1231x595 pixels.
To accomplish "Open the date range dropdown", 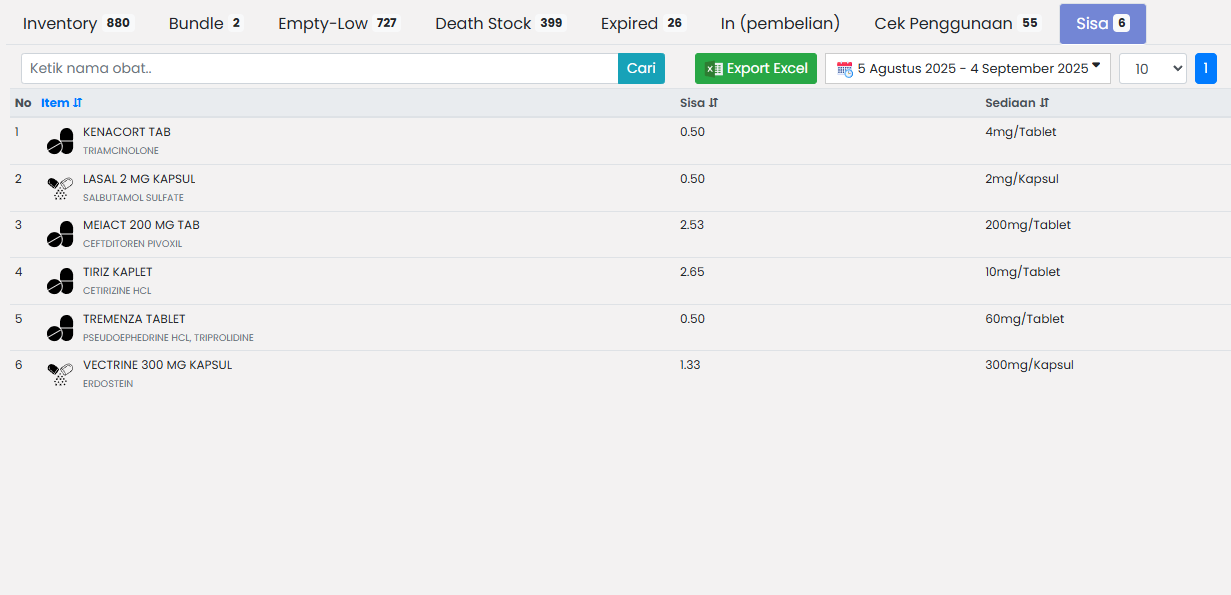I will pyautogui.click(x=967, y=69).
